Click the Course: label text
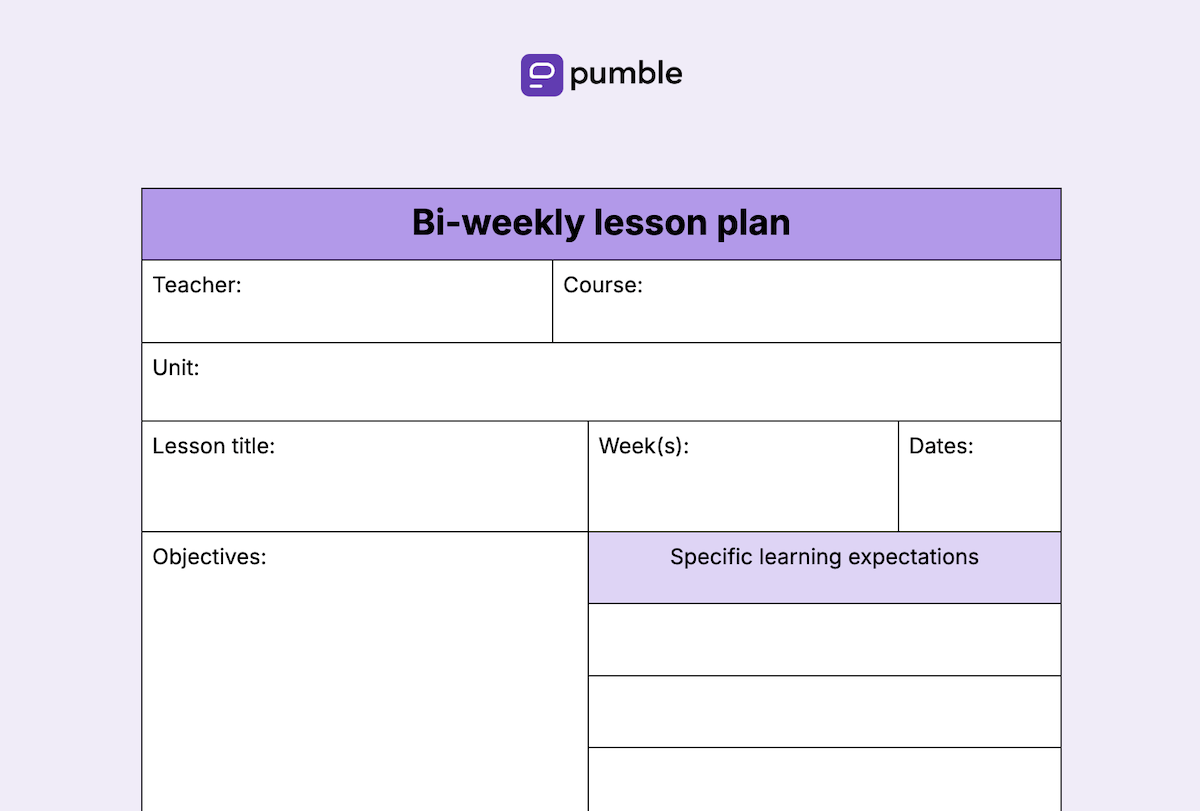The height and width of the screenshot is (811, 1200). (603, 285)
